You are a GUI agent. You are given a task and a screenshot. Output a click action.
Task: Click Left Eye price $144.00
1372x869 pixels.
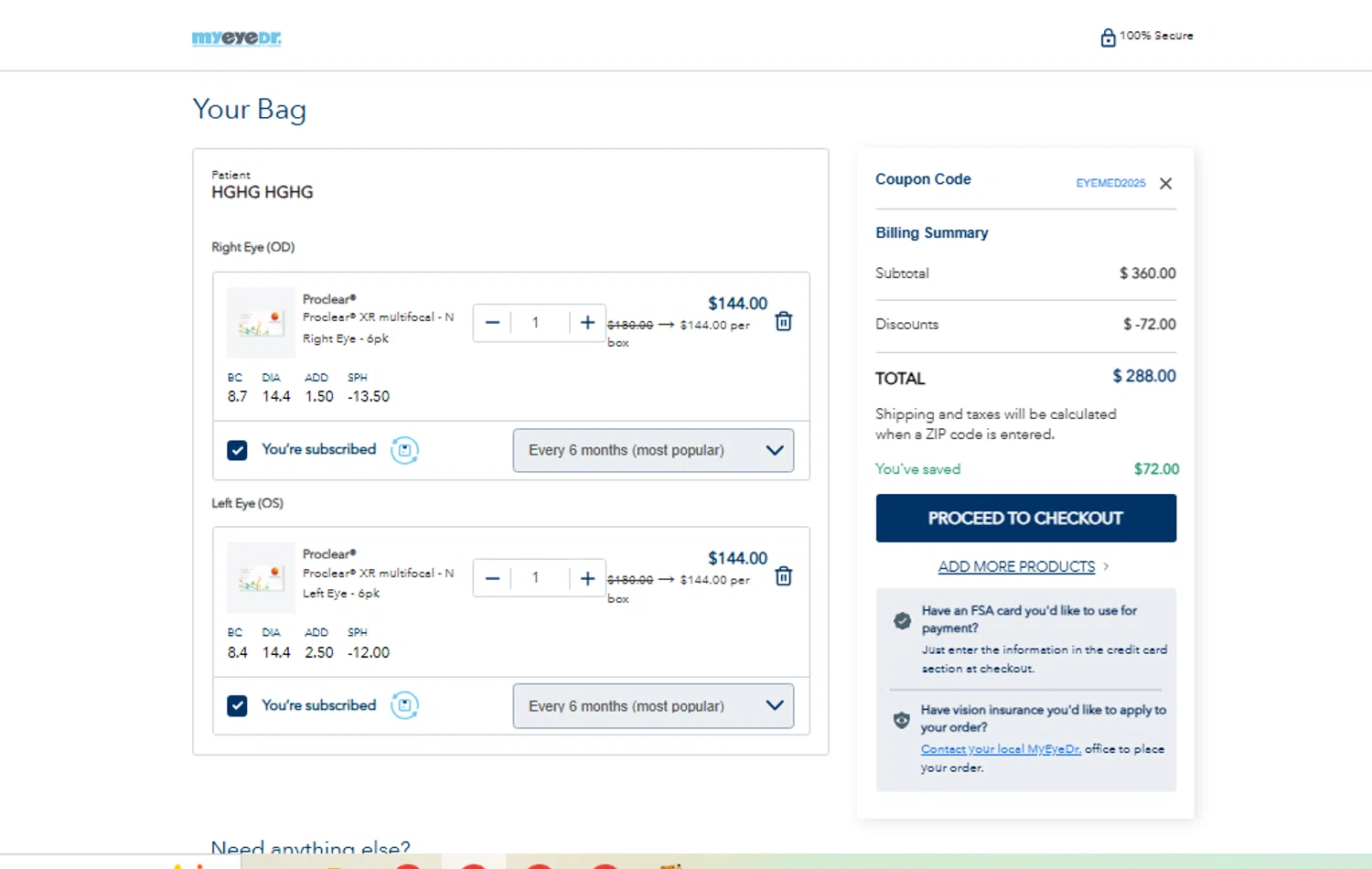click(x=737, y=559)
